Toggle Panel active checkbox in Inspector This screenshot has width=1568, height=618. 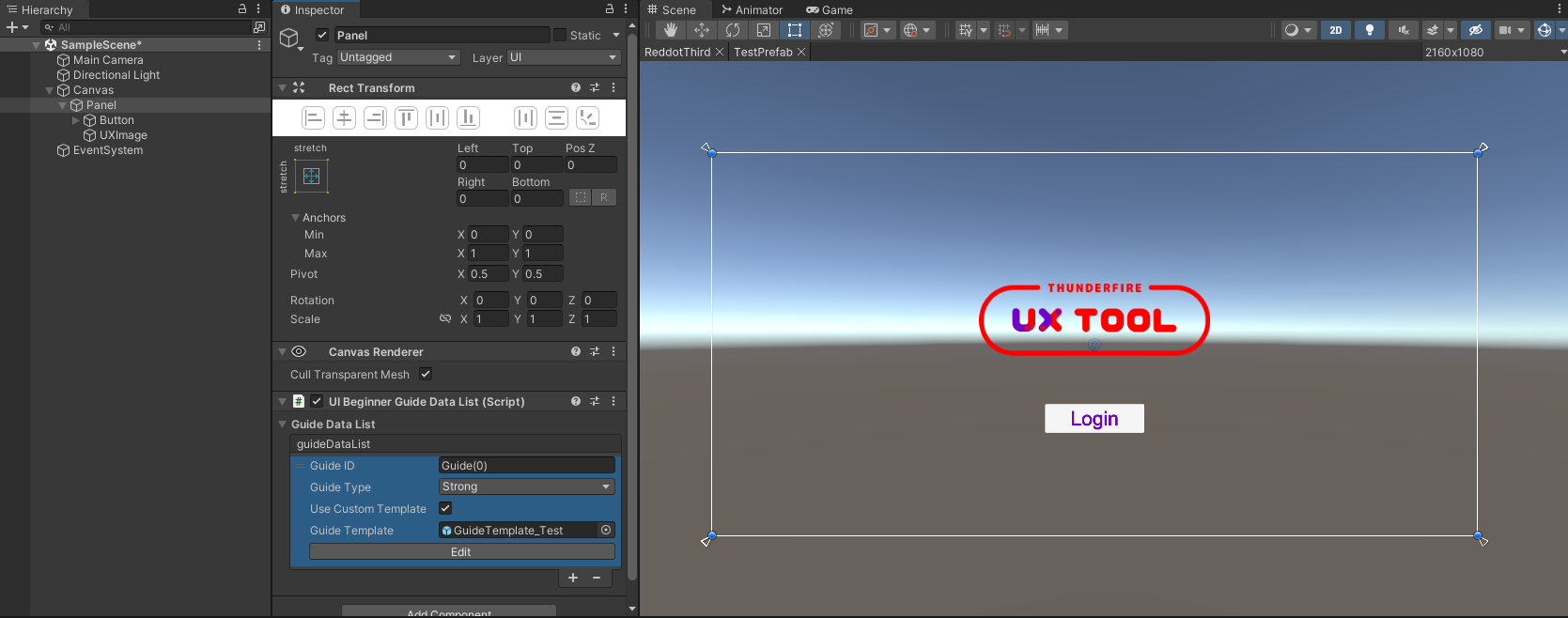pyautogui.click(x=322, y=35)
